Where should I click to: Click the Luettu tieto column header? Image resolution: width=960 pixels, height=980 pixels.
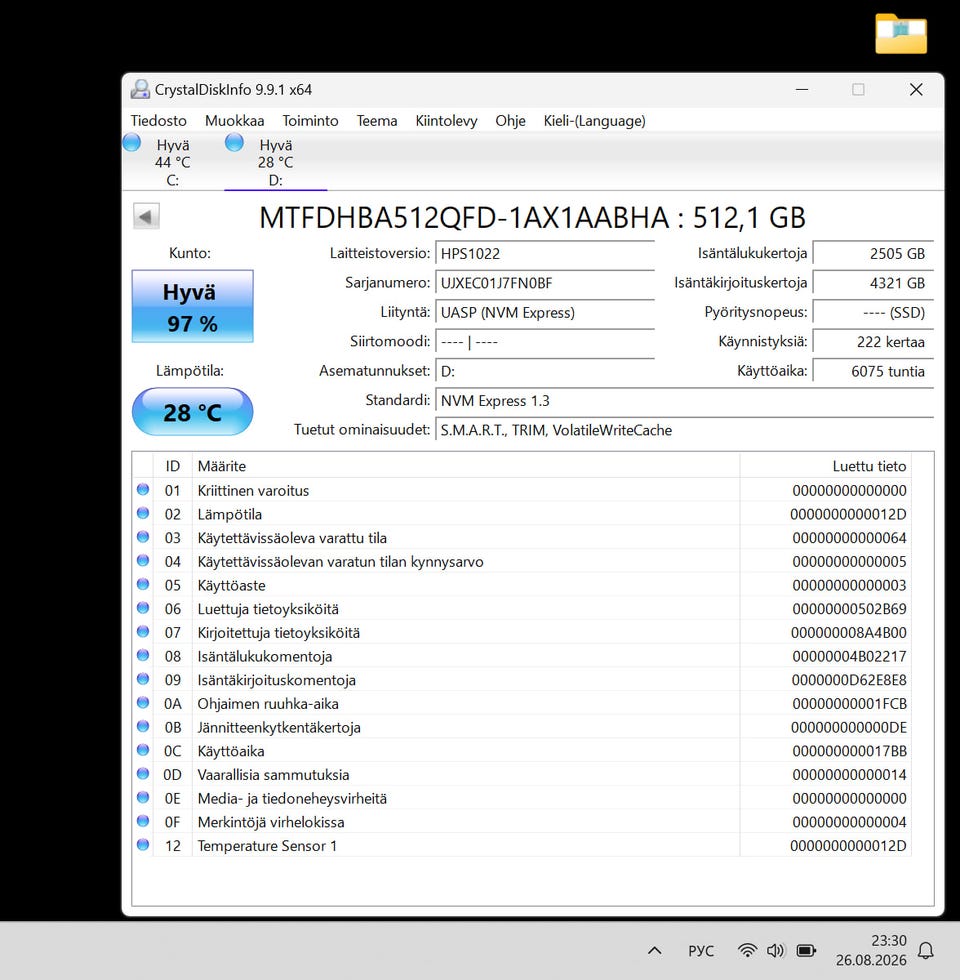825,466
